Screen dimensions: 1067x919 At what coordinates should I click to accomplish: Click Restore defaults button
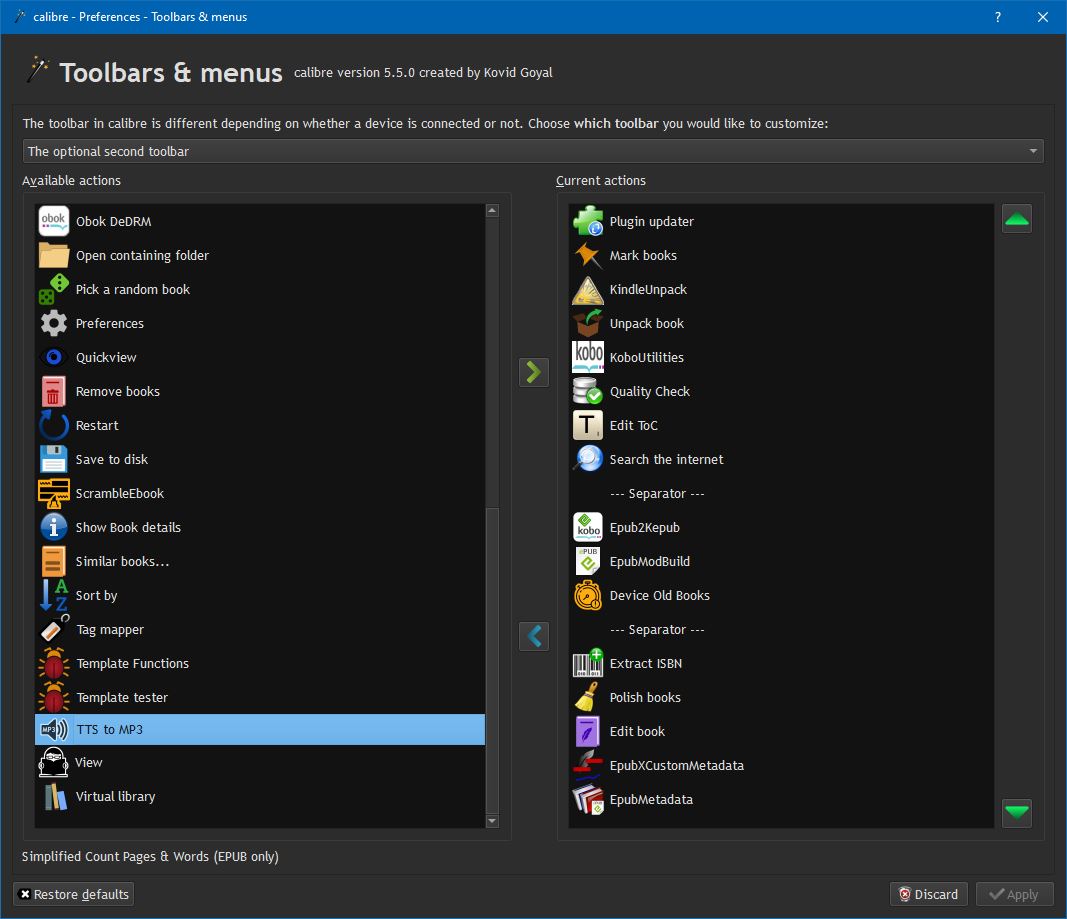coord(73,894)
